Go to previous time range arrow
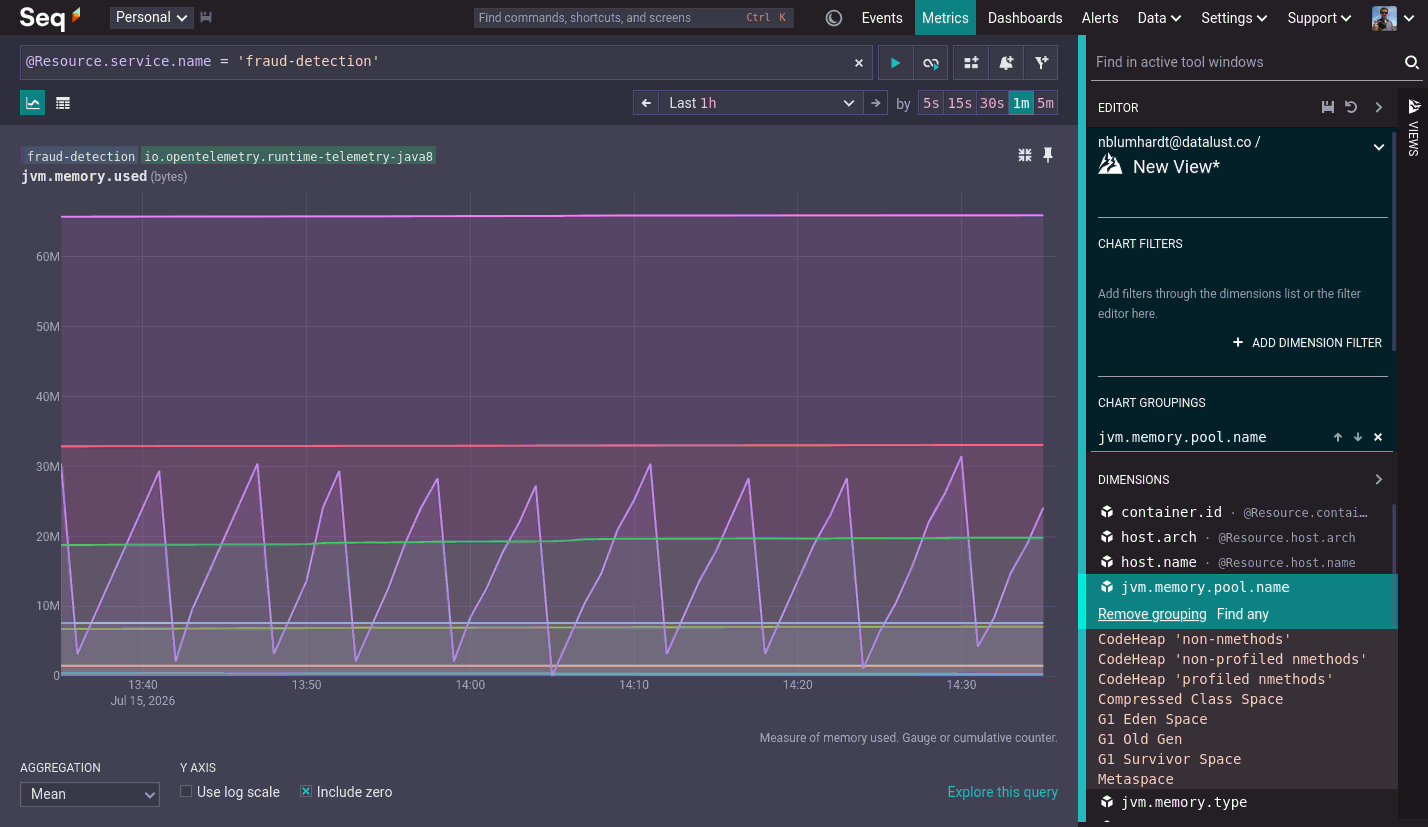This screenshot has height=827, width=1428. click(646, 103)
